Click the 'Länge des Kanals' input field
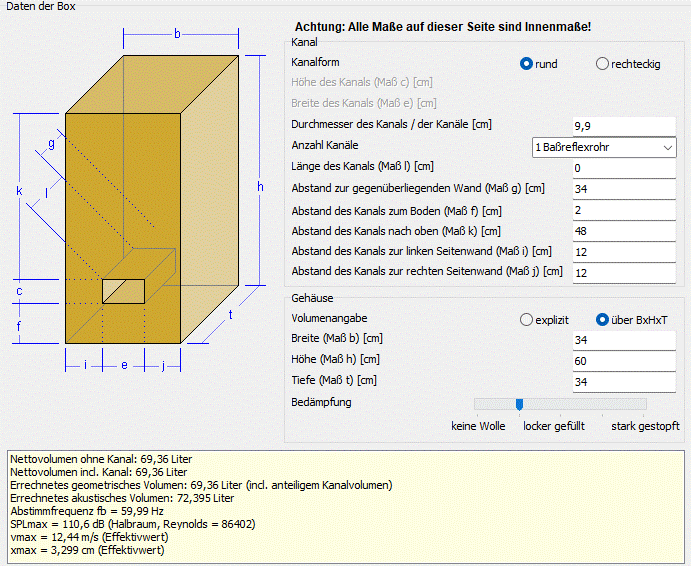Viewport: 691px width, 566px height. (x=623, y=168)
